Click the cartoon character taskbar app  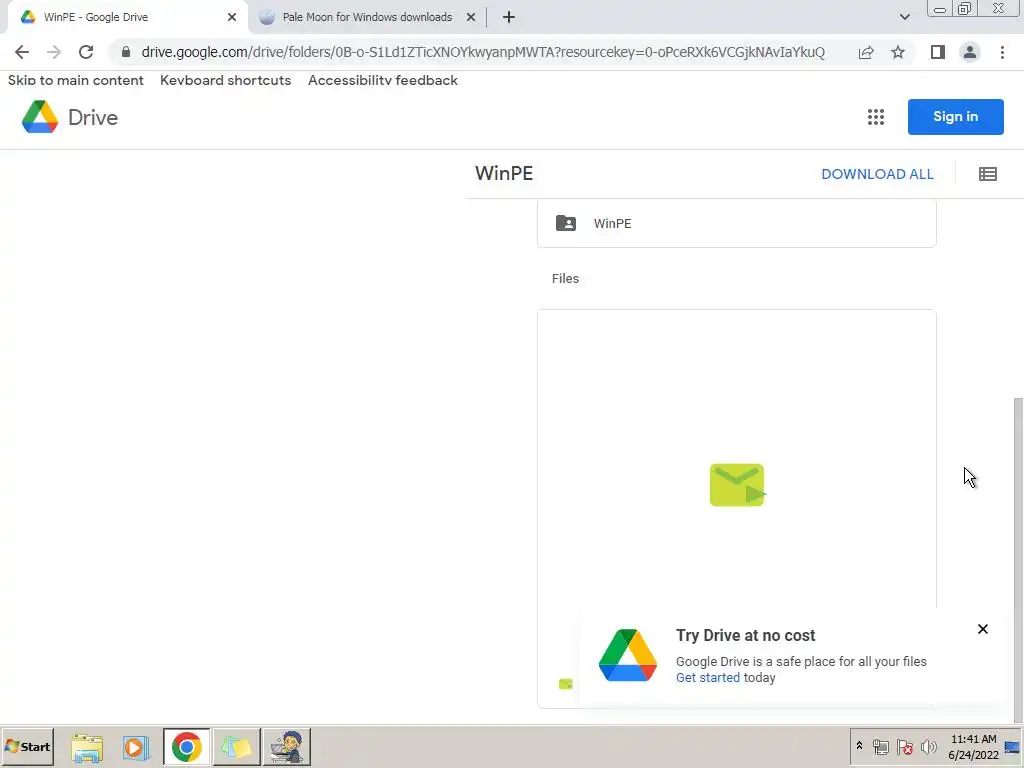(287, 747)
